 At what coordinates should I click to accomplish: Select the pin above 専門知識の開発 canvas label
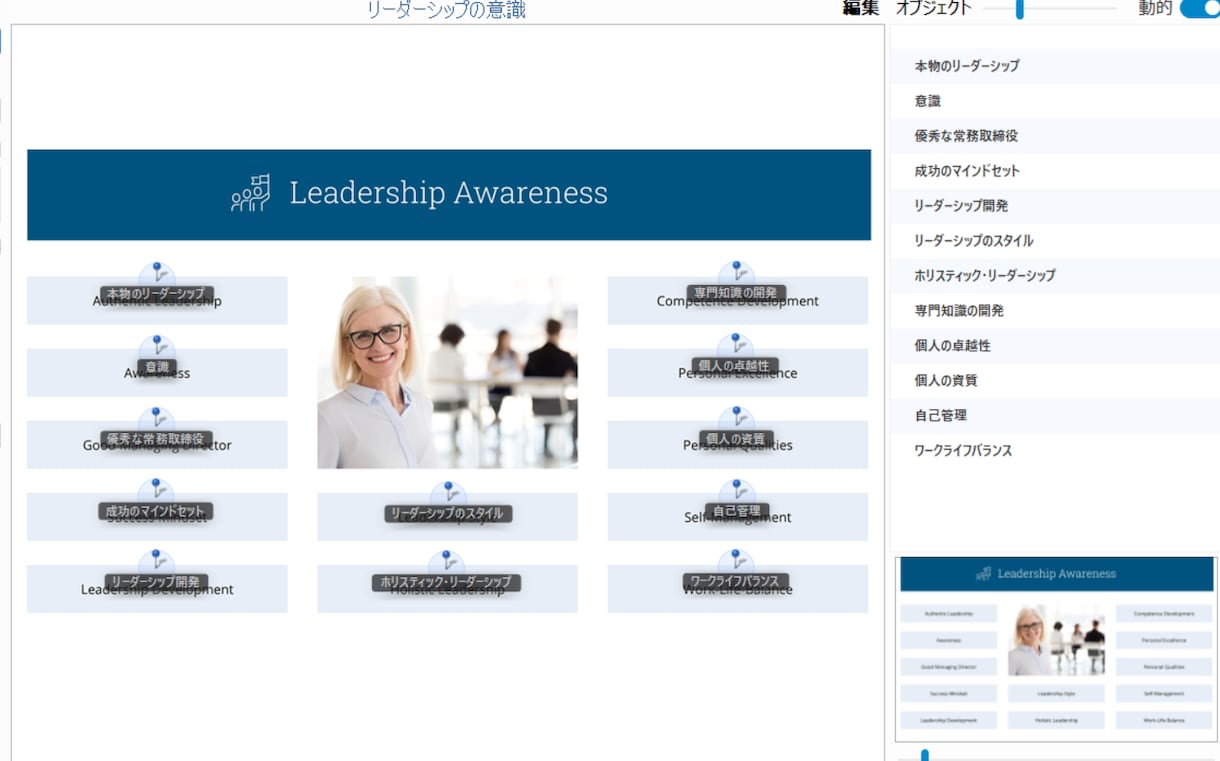736,273
